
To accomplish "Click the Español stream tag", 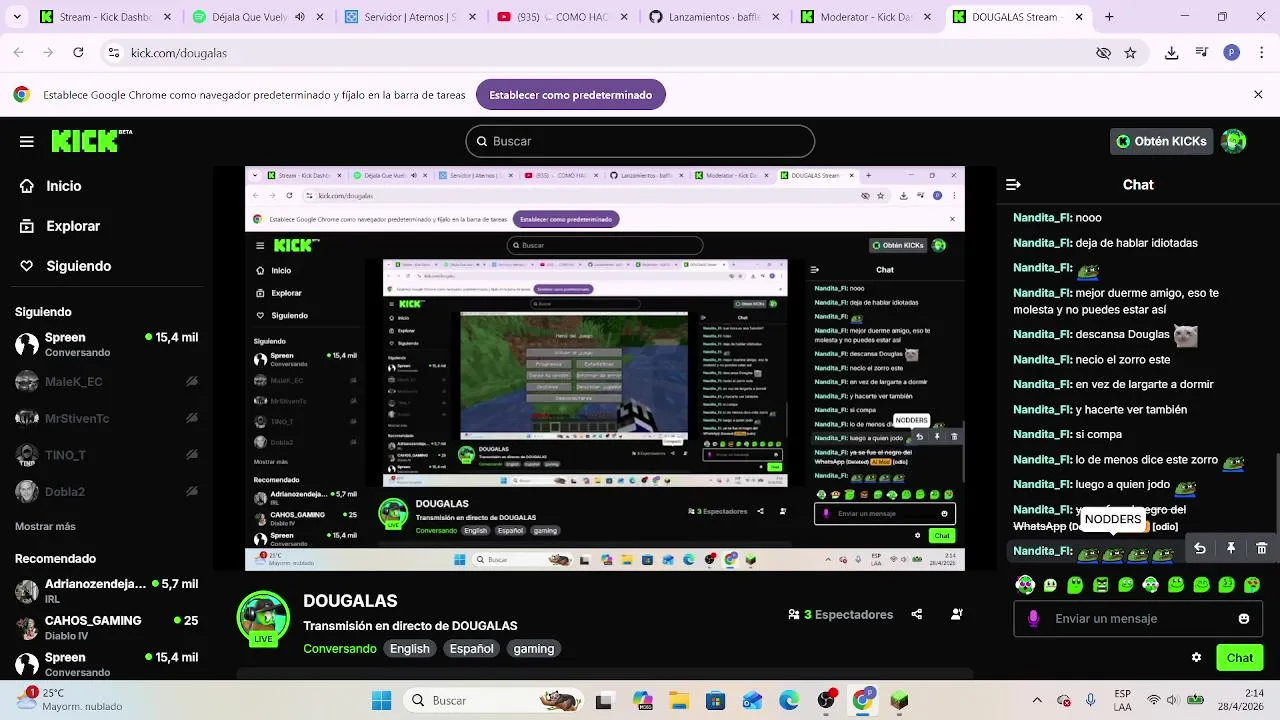I will (471, 649).
